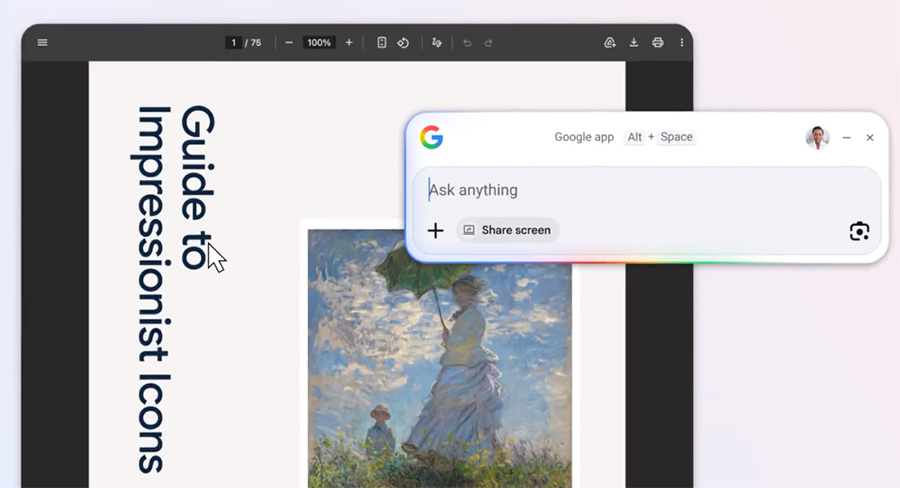Viewport: 900px width, 488px height.
Task: Rotate the PDF counterclockwise
Action: (x=404, y=42)
